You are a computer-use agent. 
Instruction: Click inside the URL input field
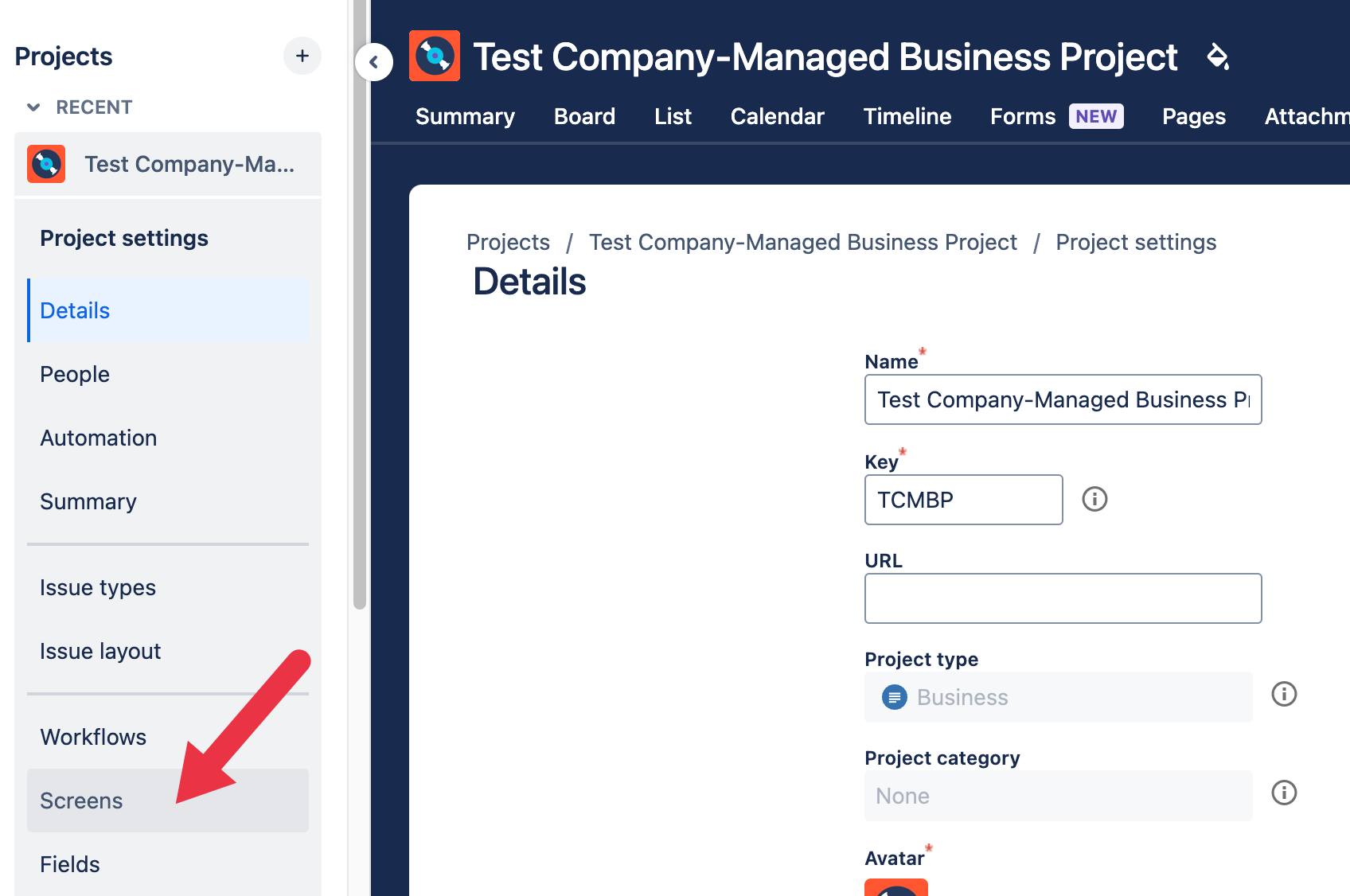pos(1063,598)
